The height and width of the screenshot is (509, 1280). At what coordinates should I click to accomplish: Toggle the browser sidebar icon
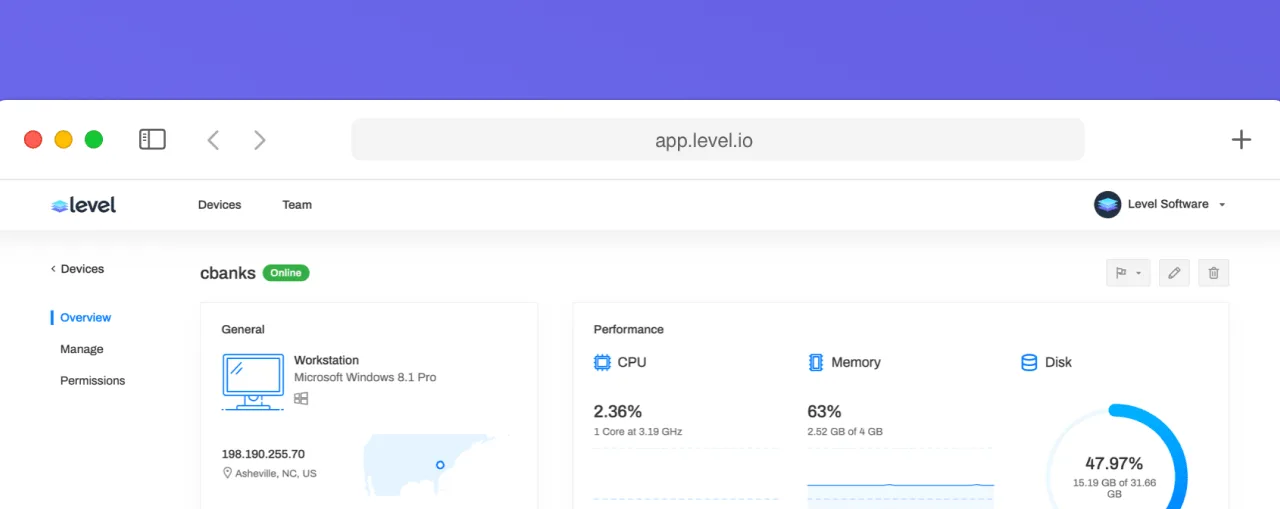pyautogui.click(x=152, y=139)
